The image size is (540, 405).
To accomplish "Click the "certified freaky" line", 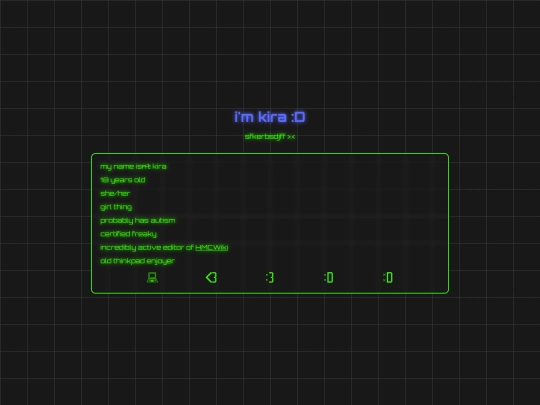I will (x=128, y=234).
